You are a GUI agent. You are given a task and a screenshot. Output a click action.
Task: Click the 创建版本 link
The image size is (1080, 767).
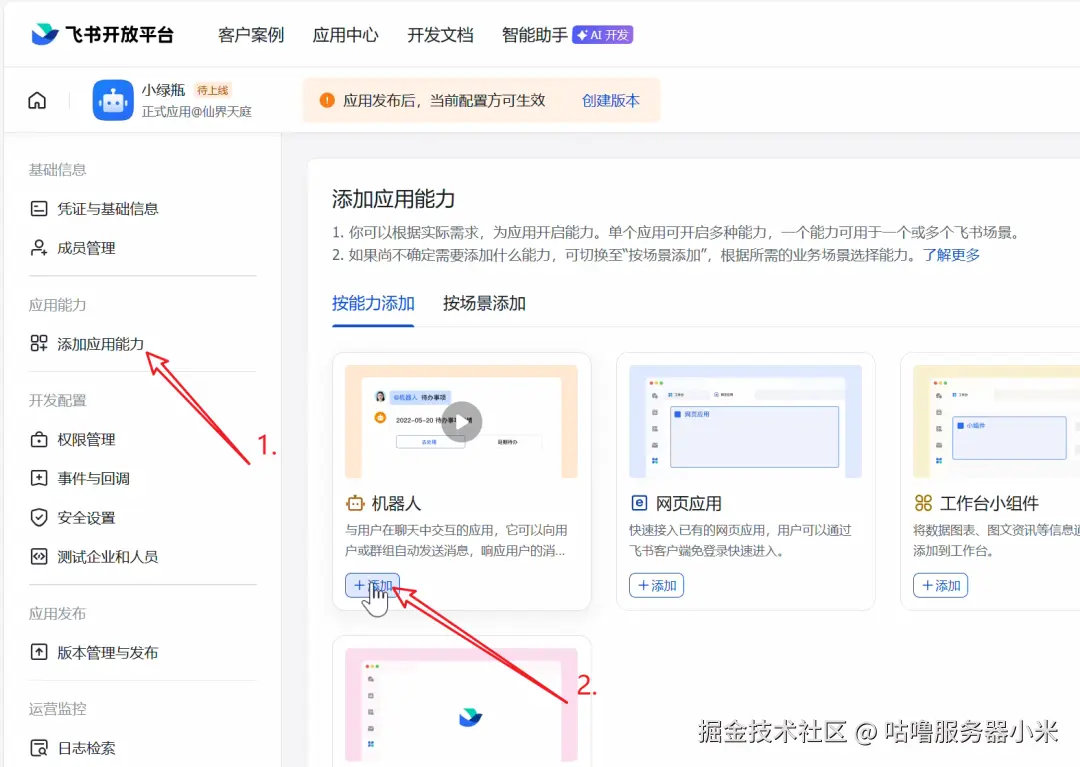point(610,101)
